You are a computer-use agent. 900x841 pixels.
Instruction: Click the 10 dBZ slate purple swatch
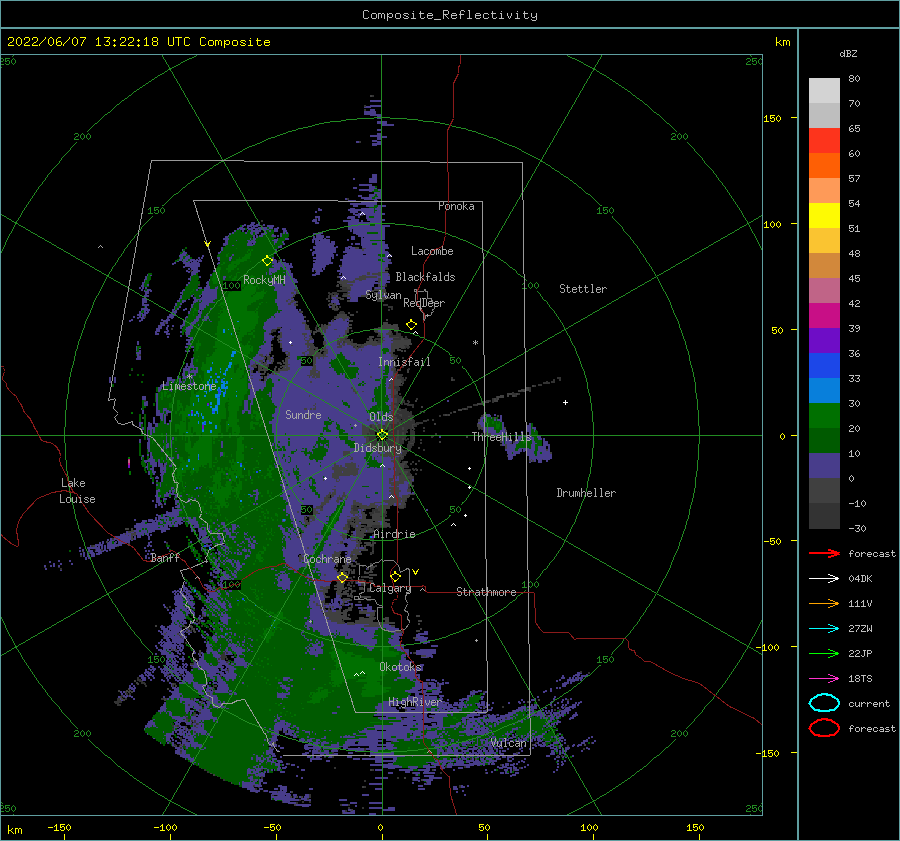pyautogui.click(x=824, y=466)
